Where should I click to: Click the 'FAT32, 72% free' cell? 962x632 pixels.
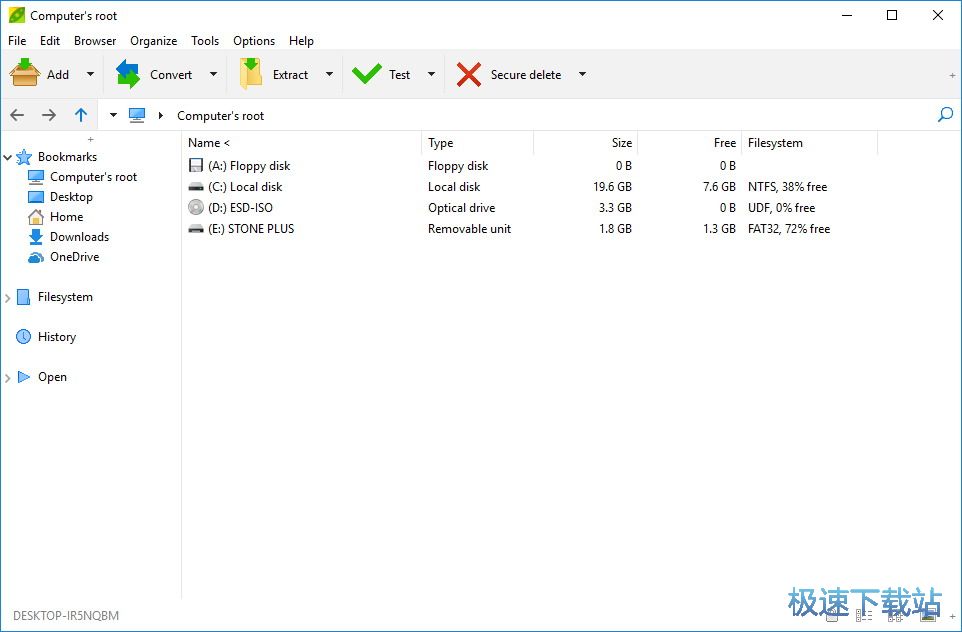point(788,228)
